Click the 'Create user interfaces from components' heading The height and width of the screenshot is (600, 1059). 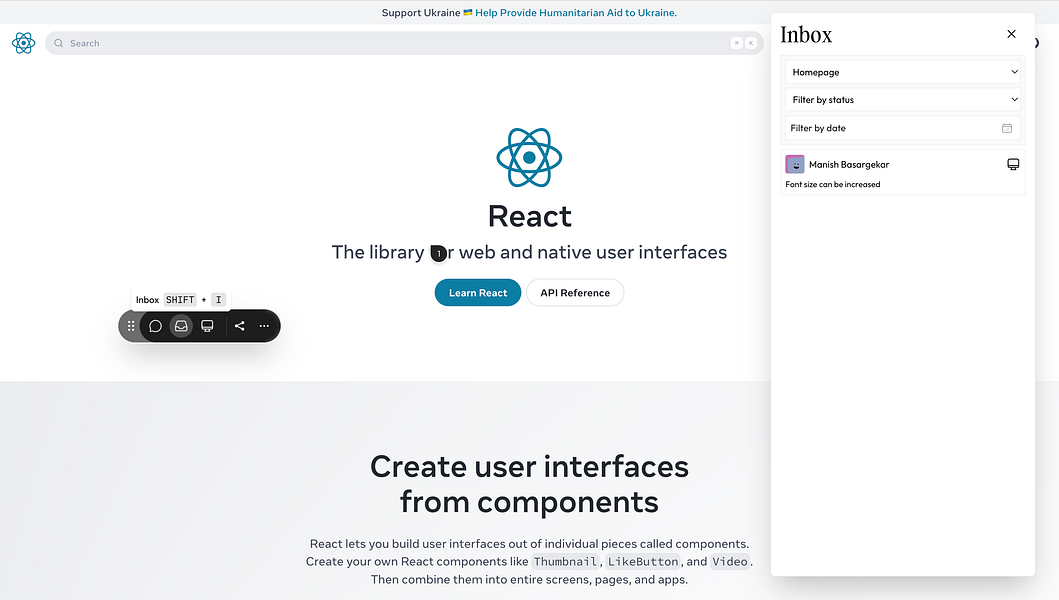pyautogui.click(x=530, y=484)
